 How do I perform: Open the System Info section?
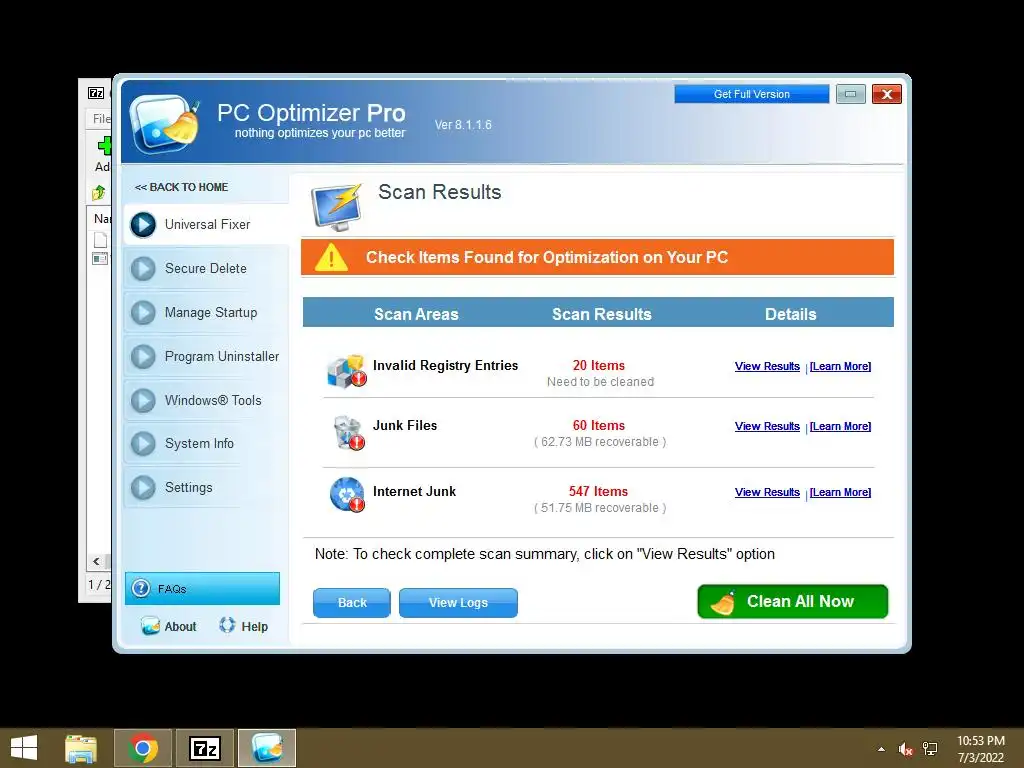tap(206, 443)
